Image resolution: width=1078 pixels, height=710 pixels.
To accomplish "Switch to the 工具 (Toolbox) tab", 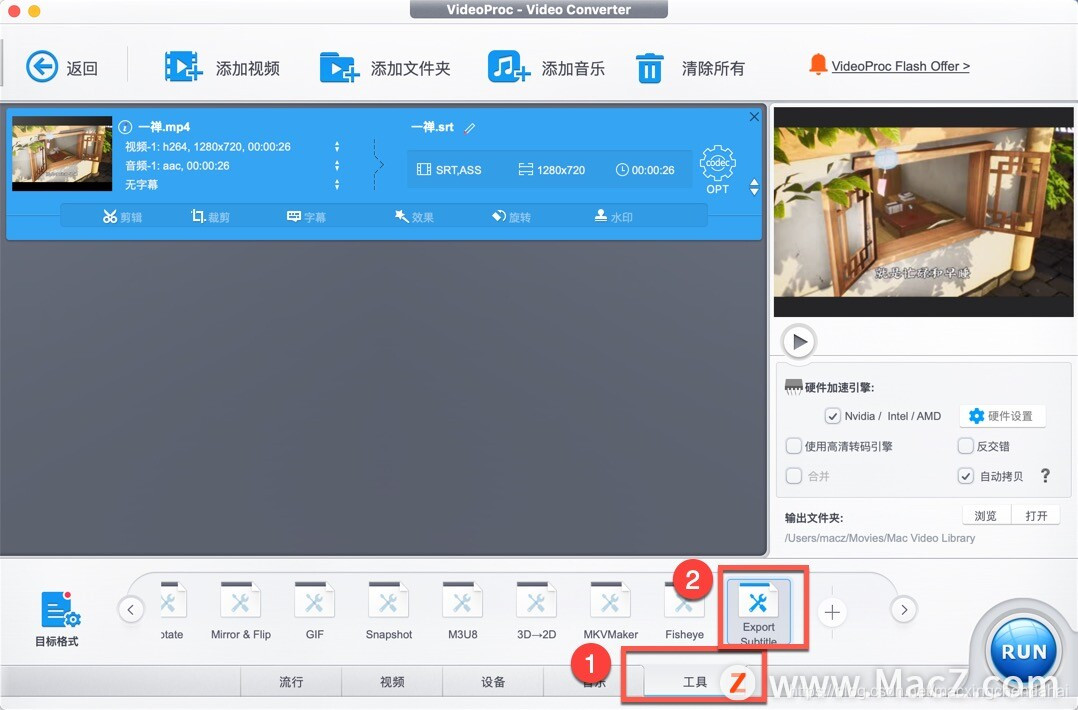I will point(694,681).
